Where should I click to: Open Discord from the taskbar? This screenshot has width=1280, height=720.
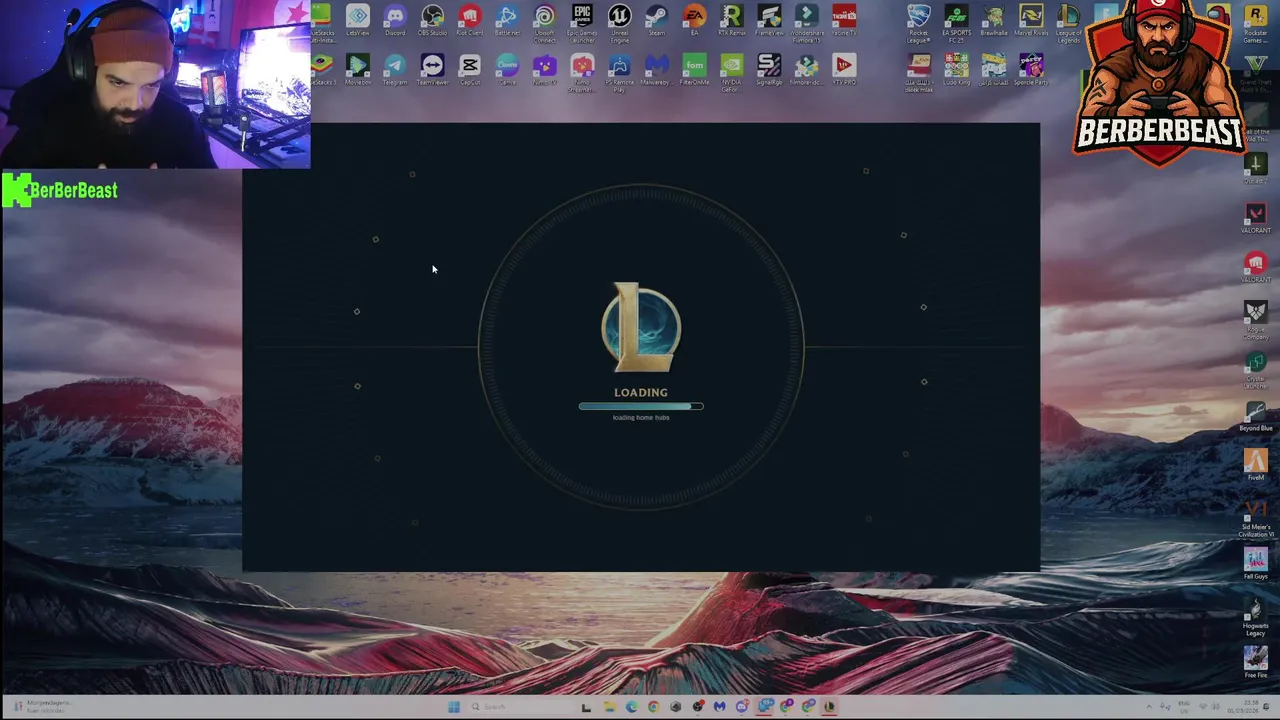(741, 707)
